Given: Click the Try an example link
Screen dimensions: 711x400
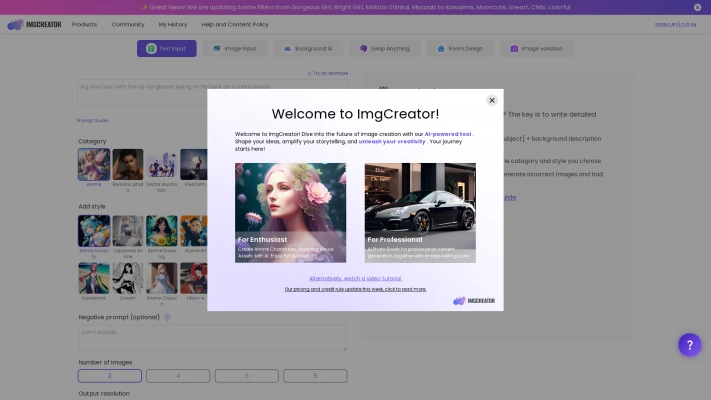Looking at the screenshot, I should click(x=328, y=73).
